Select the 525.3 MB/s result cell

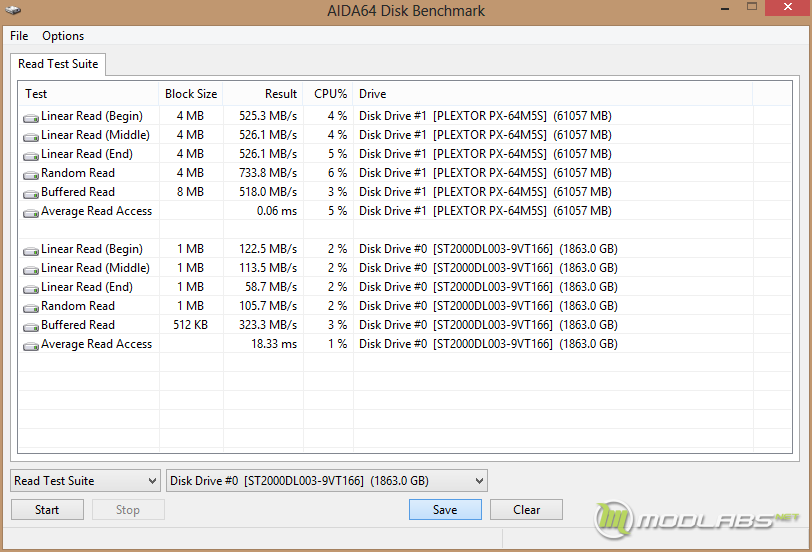pyautogui.click(x=268, y=115)
